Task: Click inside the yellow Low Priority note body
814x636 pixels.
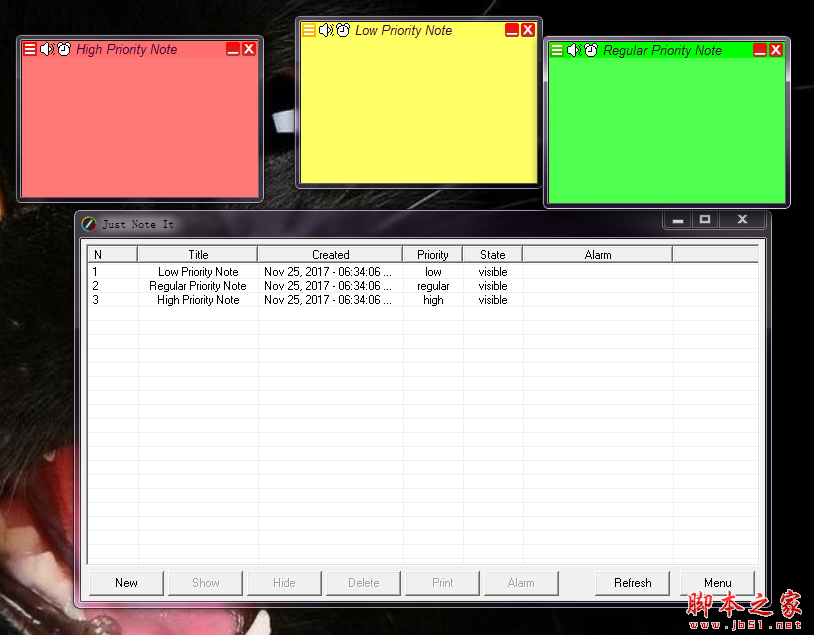Action: point(418,110)
